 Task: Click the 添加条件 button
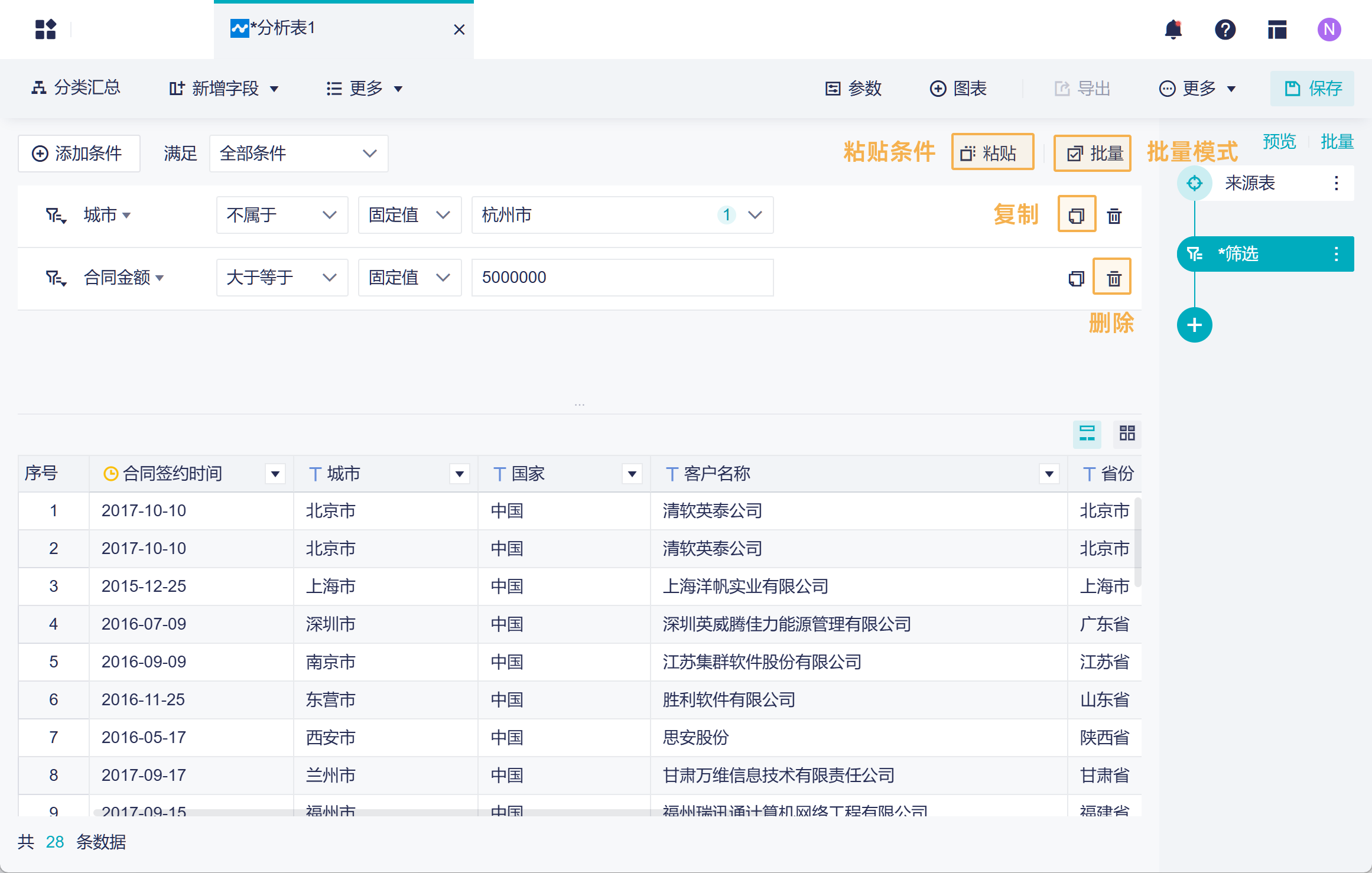click(79, 154)
